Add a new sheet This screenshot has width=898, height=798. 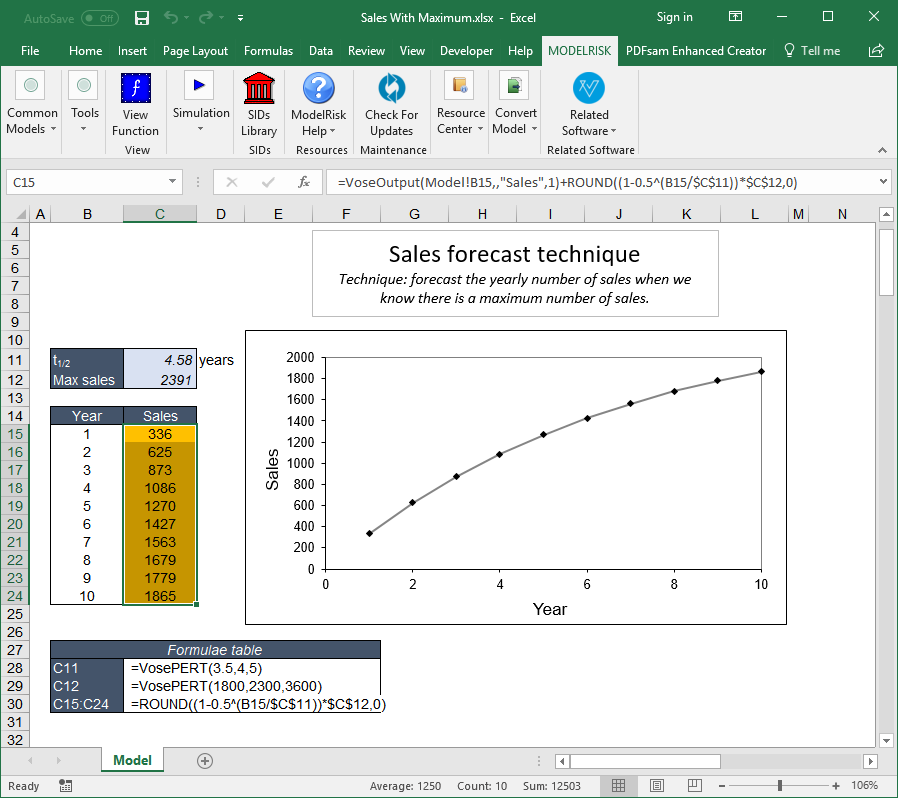[x=205, y=761]
